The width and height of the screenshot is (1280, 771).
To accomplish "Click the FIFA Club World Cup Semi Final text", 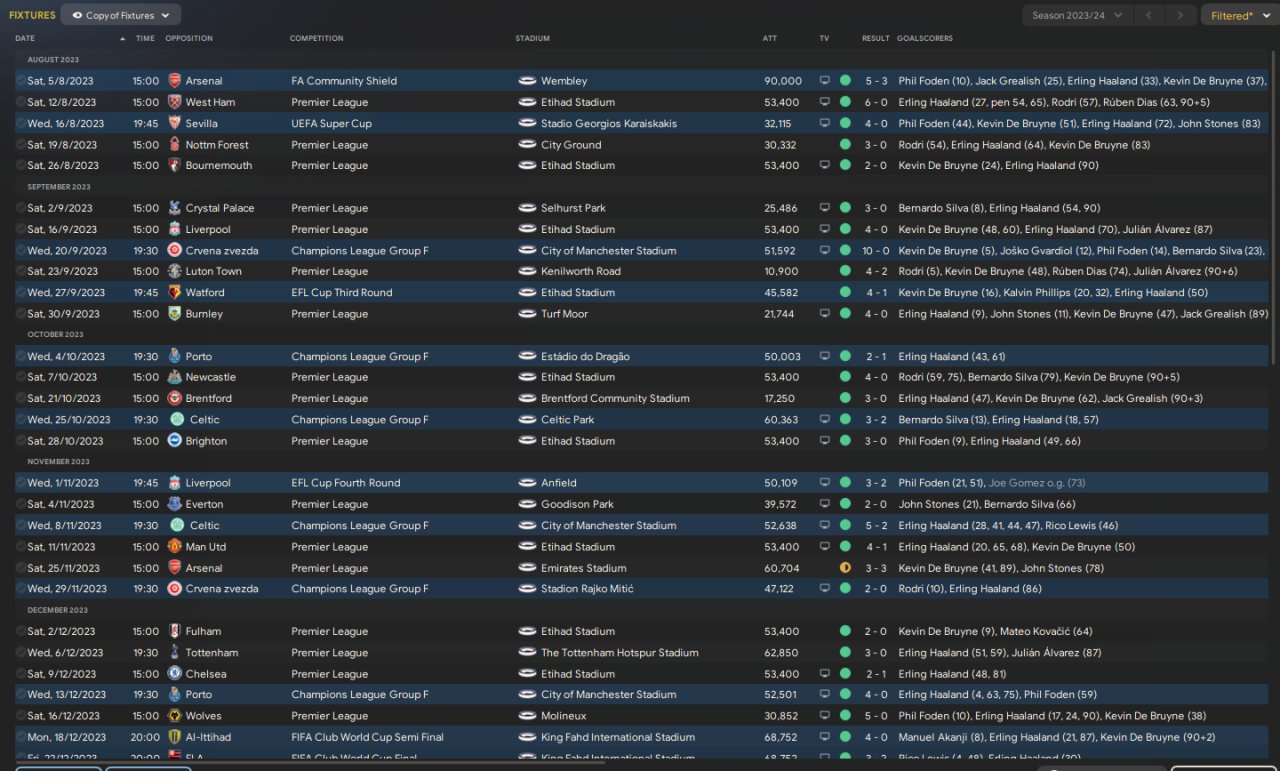I will click(x=367, y=737).
